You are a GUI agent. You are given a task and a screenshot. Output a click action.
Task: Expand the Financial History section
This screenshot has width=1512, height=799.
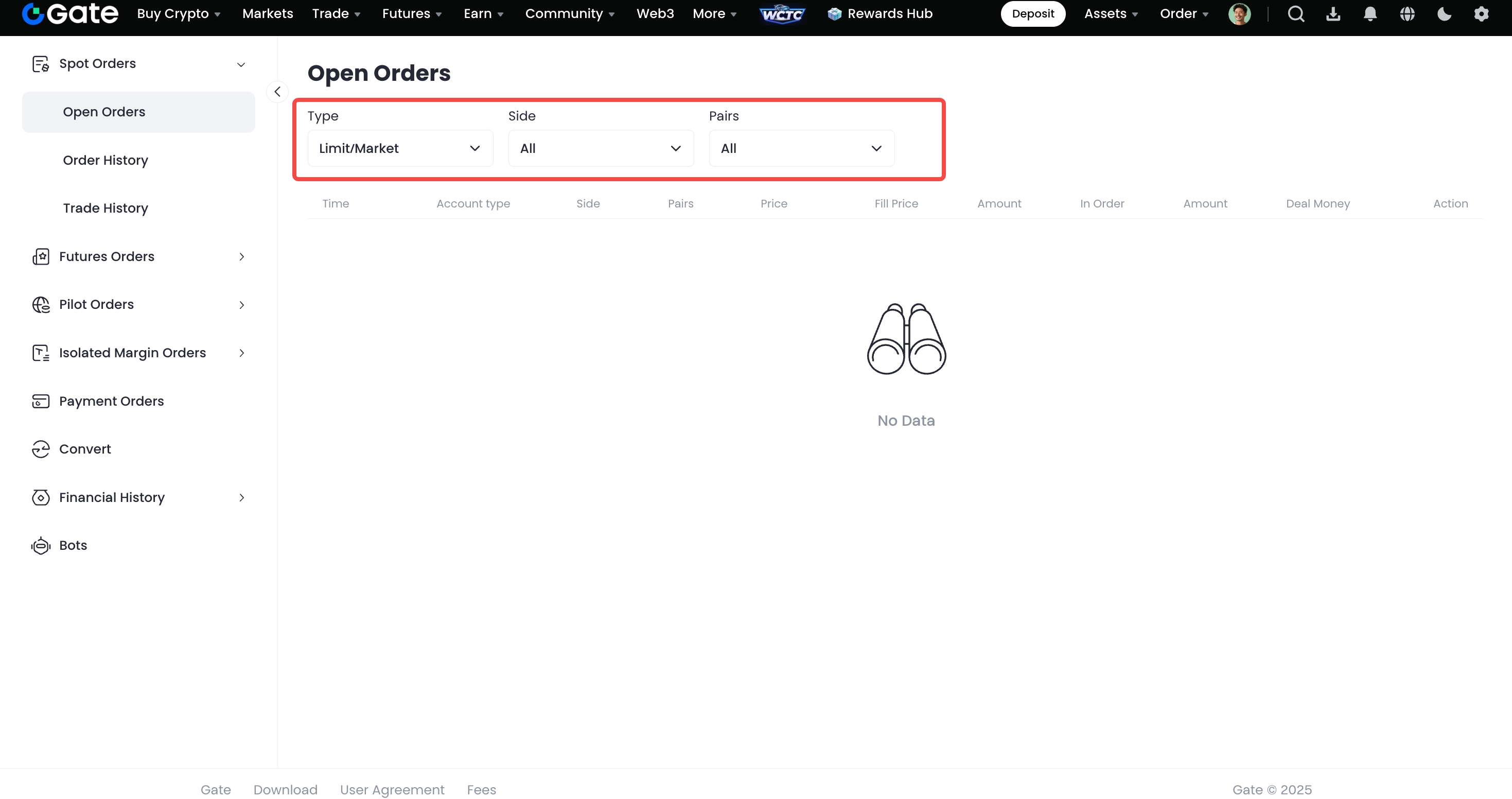[x=138, y=498]
